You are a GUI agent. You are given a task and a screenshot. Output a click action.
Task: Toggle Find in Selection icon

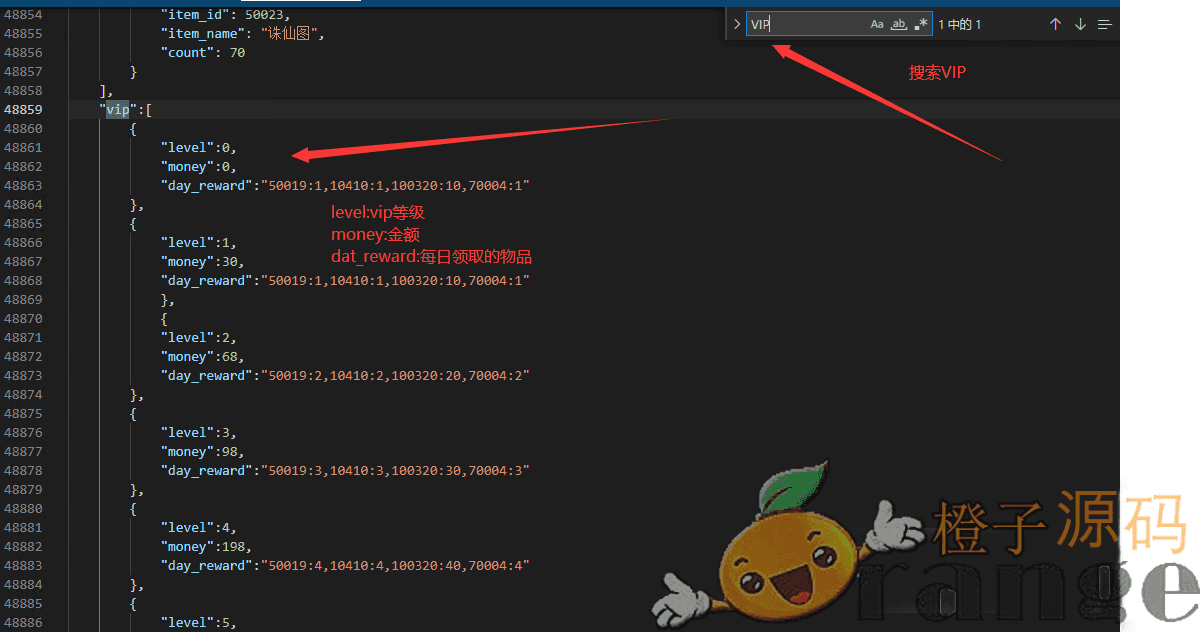pyautogui.click(x=1104, y=24)
